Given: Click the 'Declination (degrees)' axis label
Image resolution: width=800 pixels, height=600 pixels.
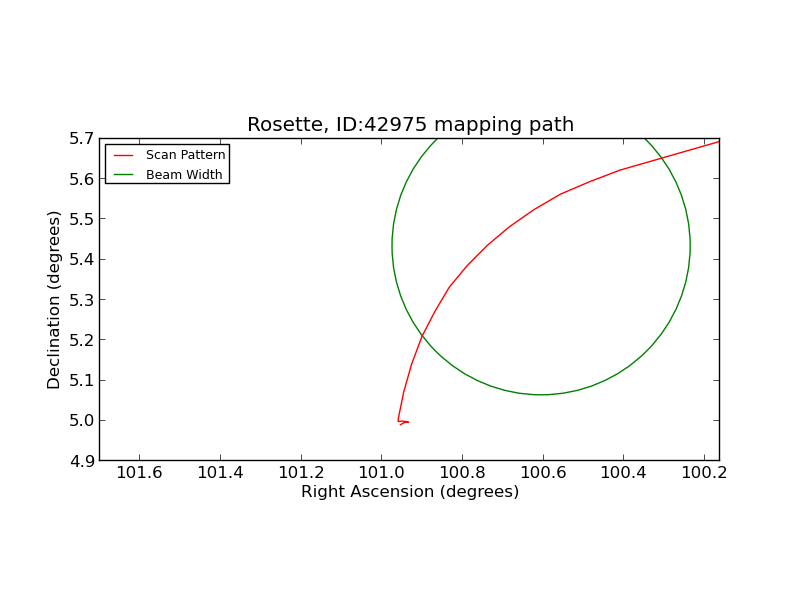Looking at the screenshot, I should [54, 300].
